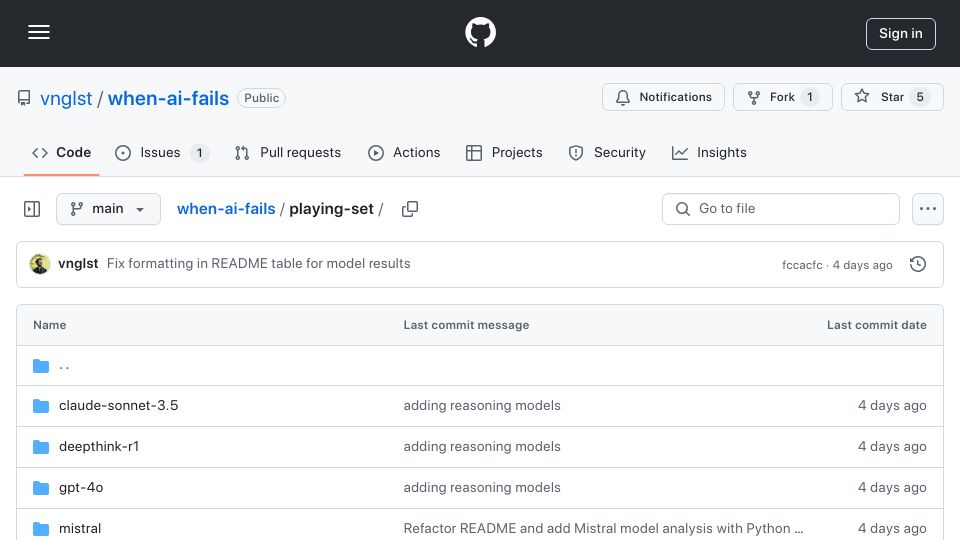Click the Sign in button

point(901,34)
